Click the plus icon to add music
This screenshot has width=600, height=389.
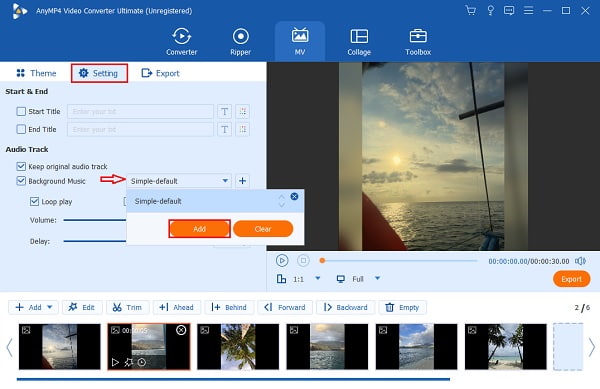[242, 181]
